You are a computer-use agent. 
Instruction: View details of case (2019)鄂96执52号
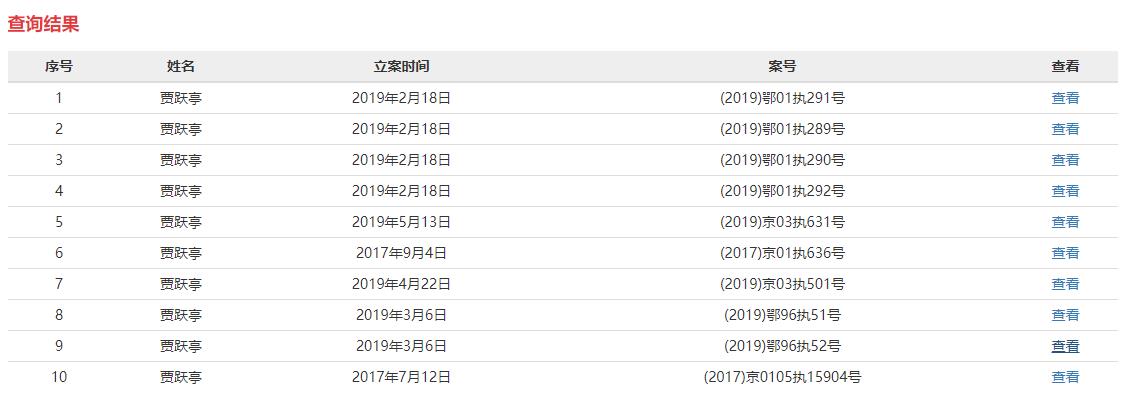point(1065,346)
